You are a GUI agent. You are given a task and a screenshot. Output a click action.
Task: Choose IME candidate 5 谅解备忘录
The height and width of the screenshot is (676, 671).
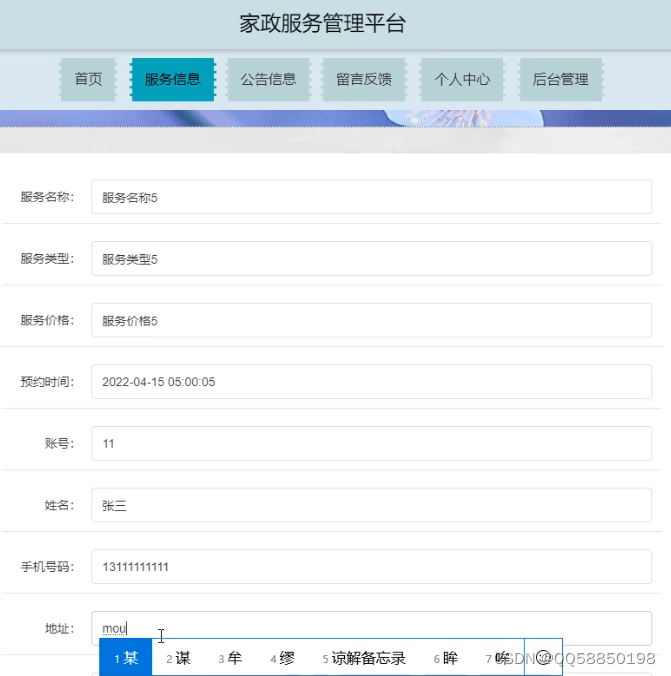point(364,658)
